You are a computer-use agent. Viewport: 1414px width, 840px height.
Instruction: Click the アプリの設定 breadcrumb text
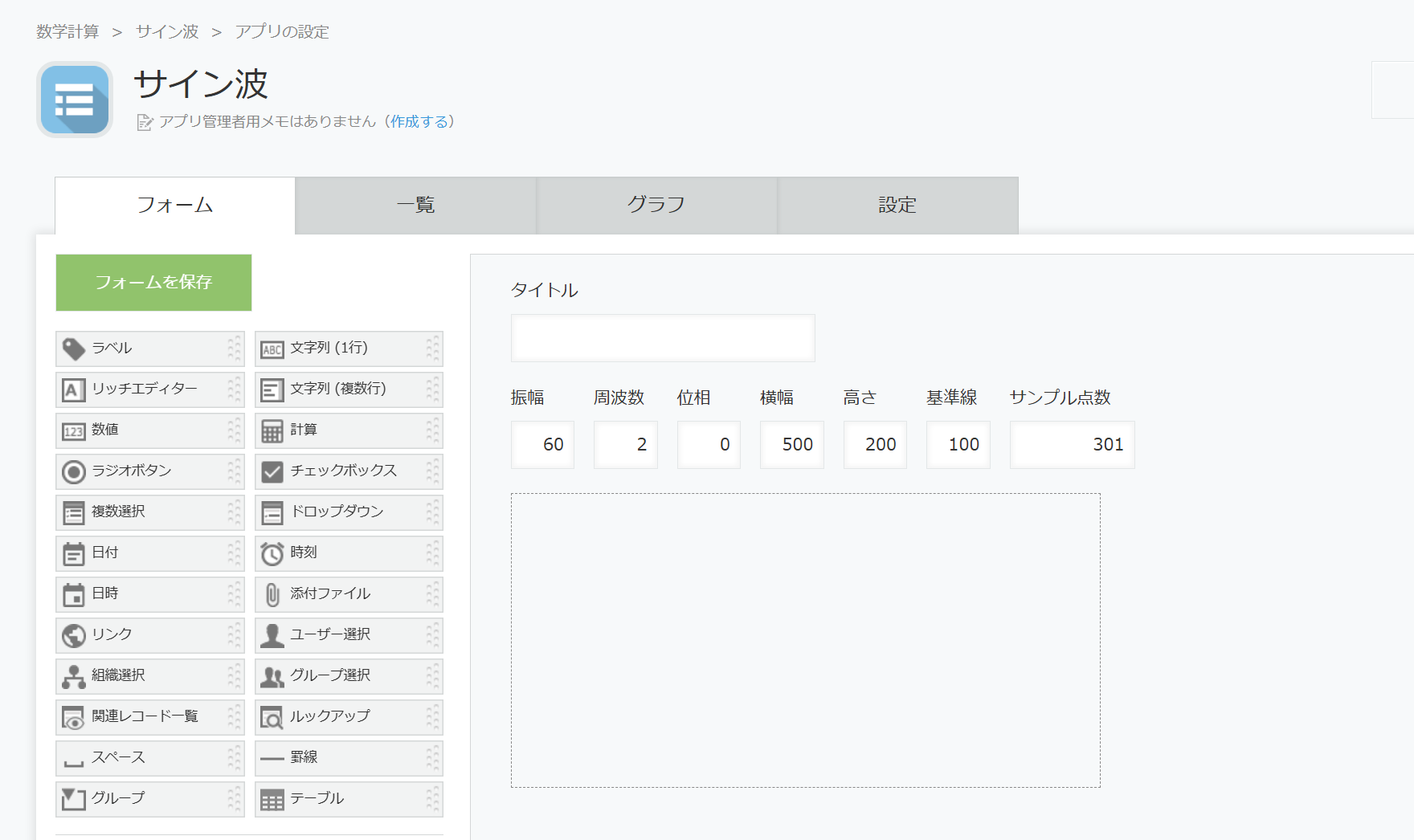(x=282, y=31)
